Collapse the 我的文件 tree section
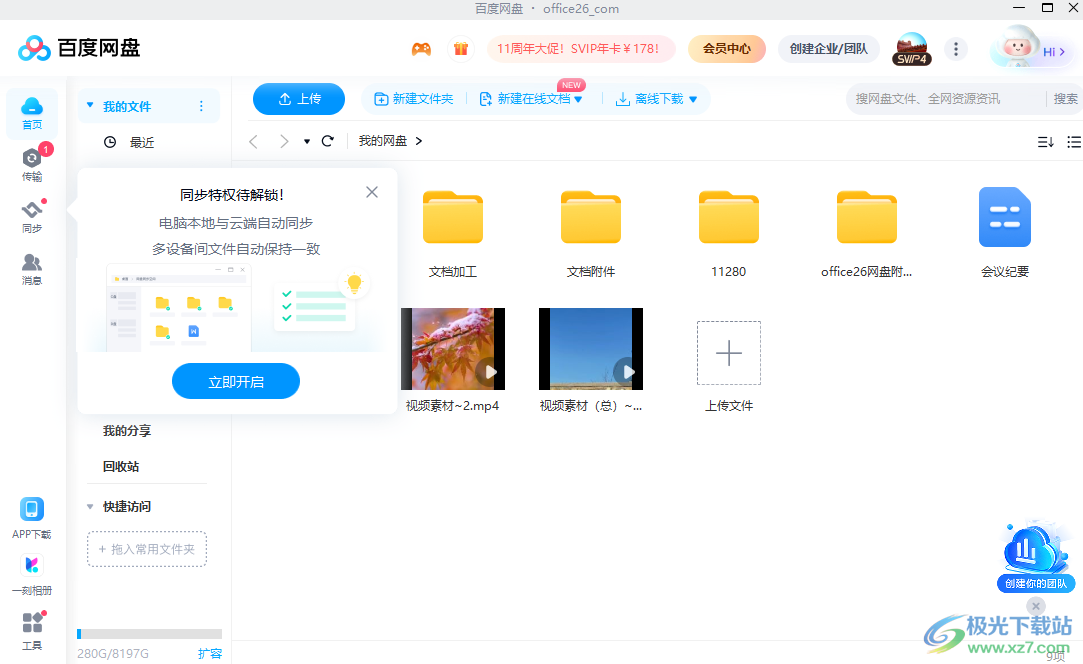The image size is (1083, 664). [90, 106]
